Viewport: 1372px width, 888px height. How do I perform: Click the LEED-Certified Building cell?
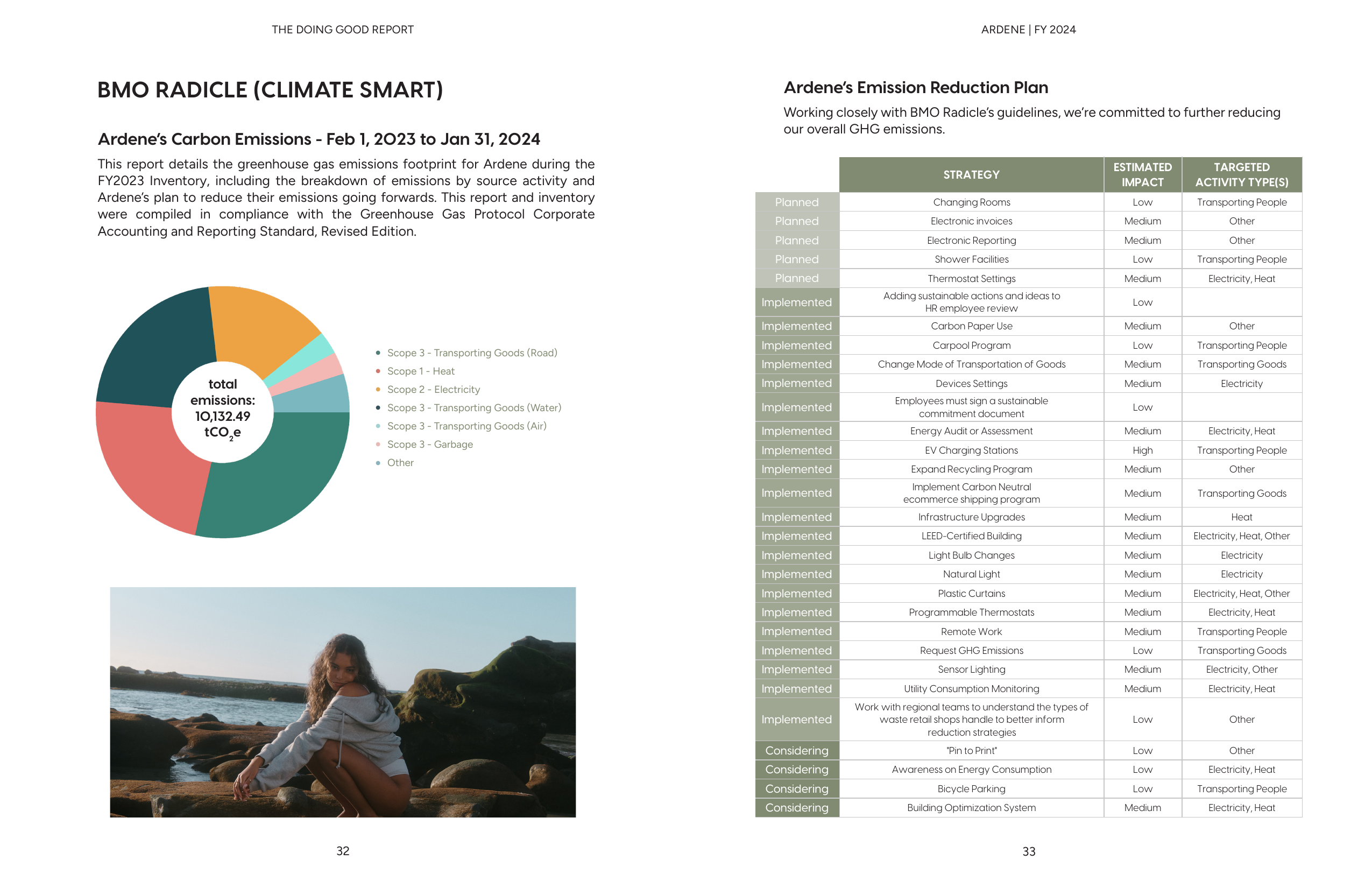tap(971, 536)
